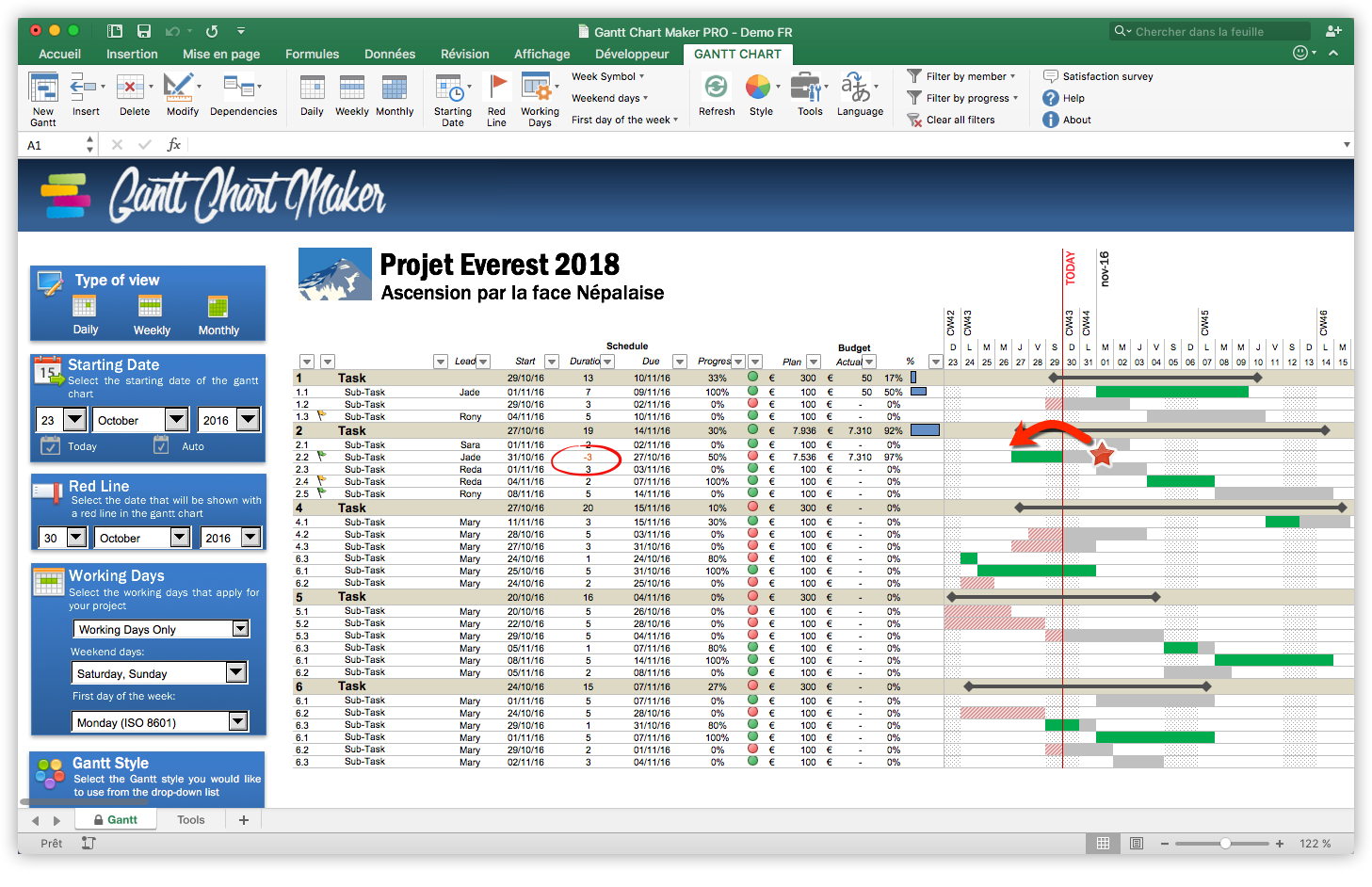Screen dimensions: 1372x887
Task: Toggle the Today checkbox
Action: 51,445
